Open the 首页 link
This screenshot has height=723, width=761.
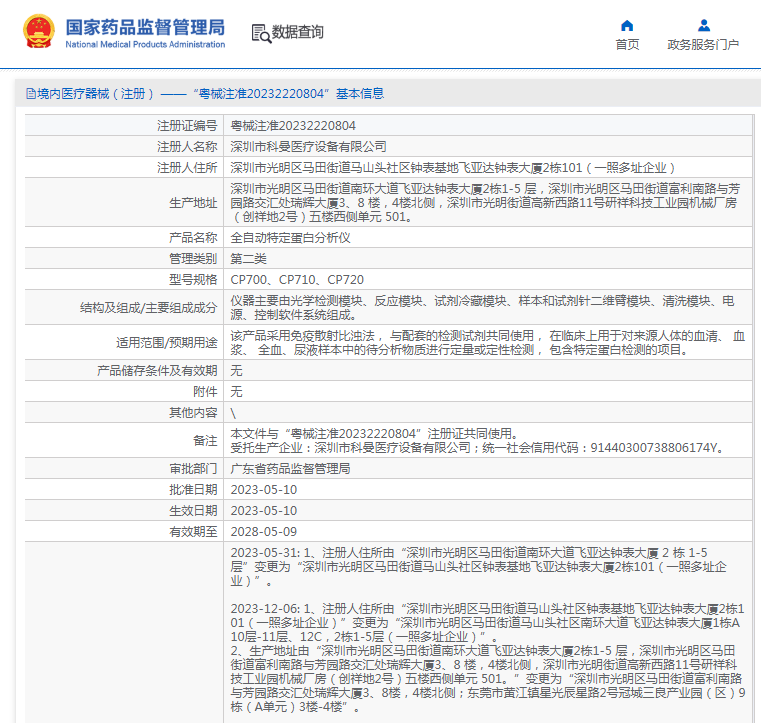pyautogui.click(x=627, y=45)
